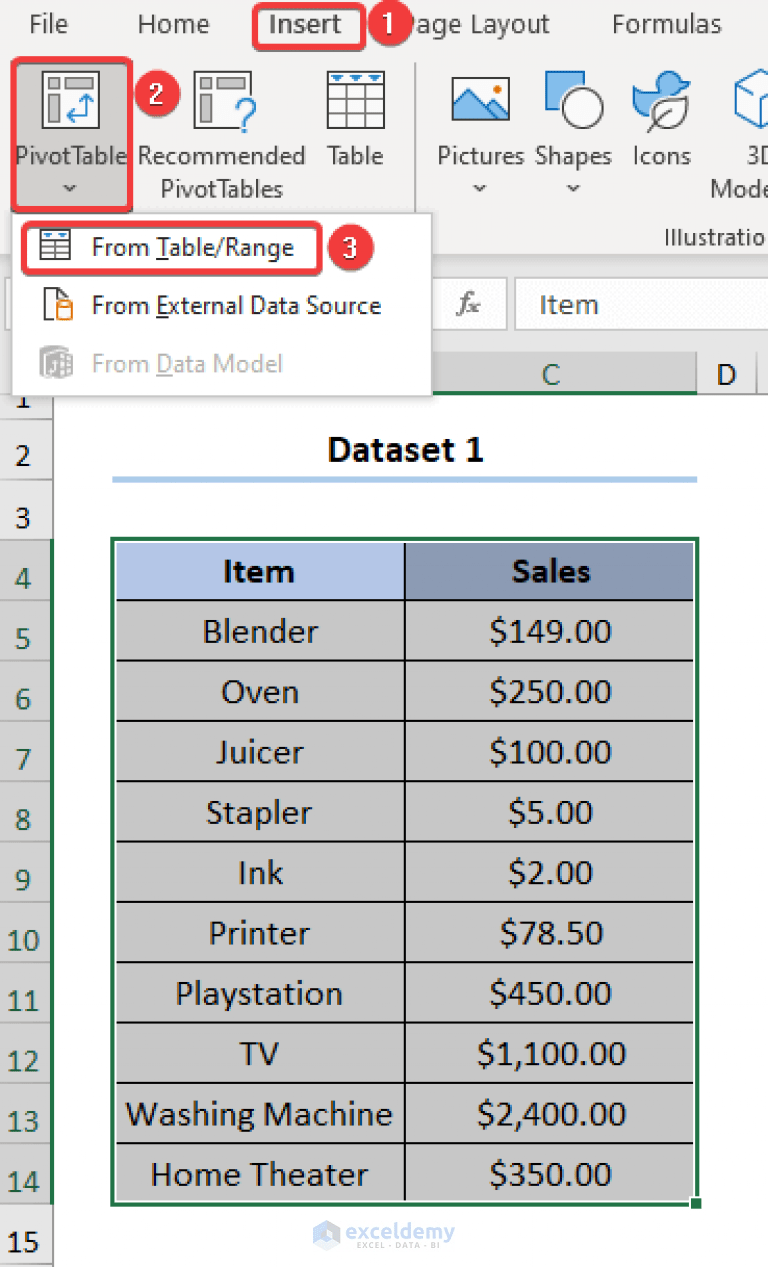Choose From External Data Source
The height and width of the screenshot is (1267, 768).
pyautogui.click(x=236, y=306)
